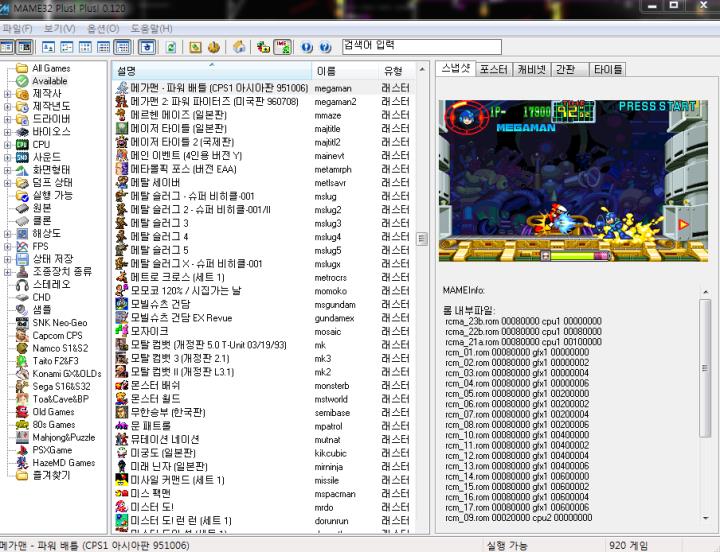Viewport: 720px width, 552px height.
Task: Click the 즐겨찾기 favorites folder icon
Action: [x=22, y=475]
